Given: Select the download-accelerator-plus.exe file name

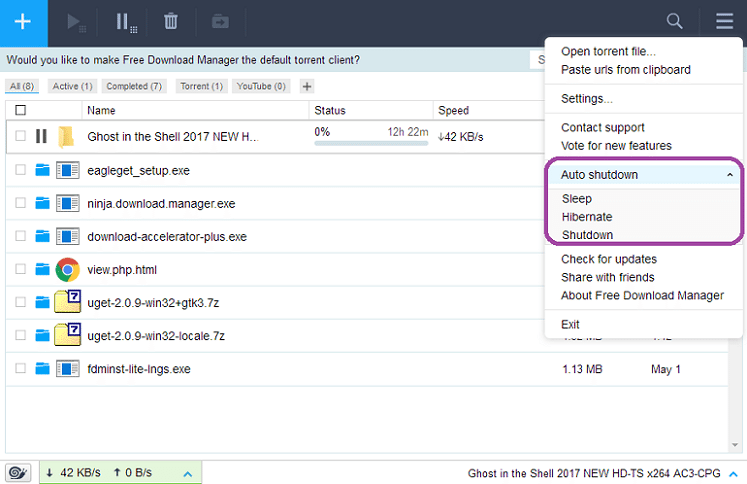Looking at the screenshot, I should [x=167, y=237].
